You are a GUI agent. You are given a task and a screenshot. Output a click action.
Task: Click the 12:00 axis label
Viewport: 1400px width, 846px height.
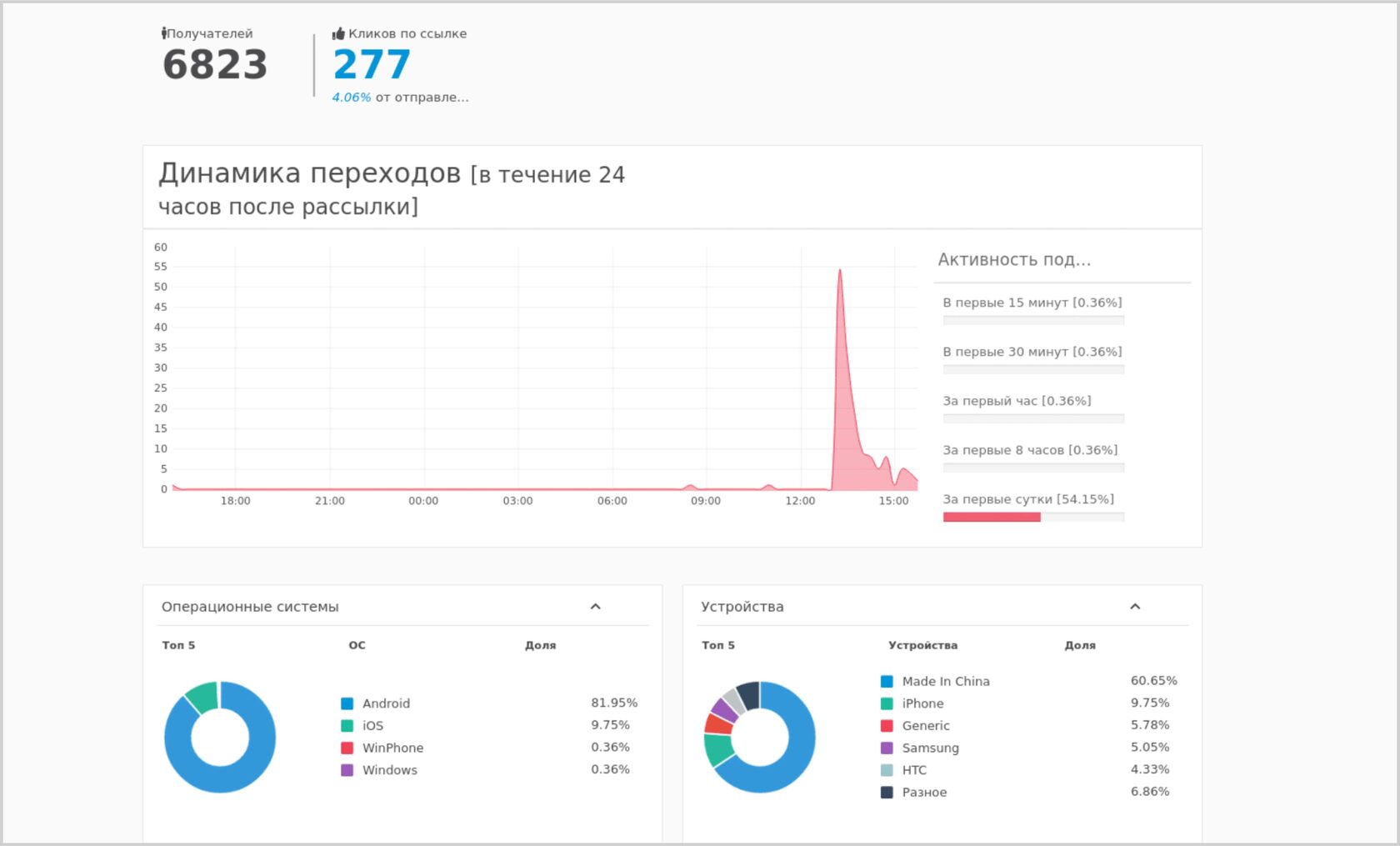click(800, 501)
